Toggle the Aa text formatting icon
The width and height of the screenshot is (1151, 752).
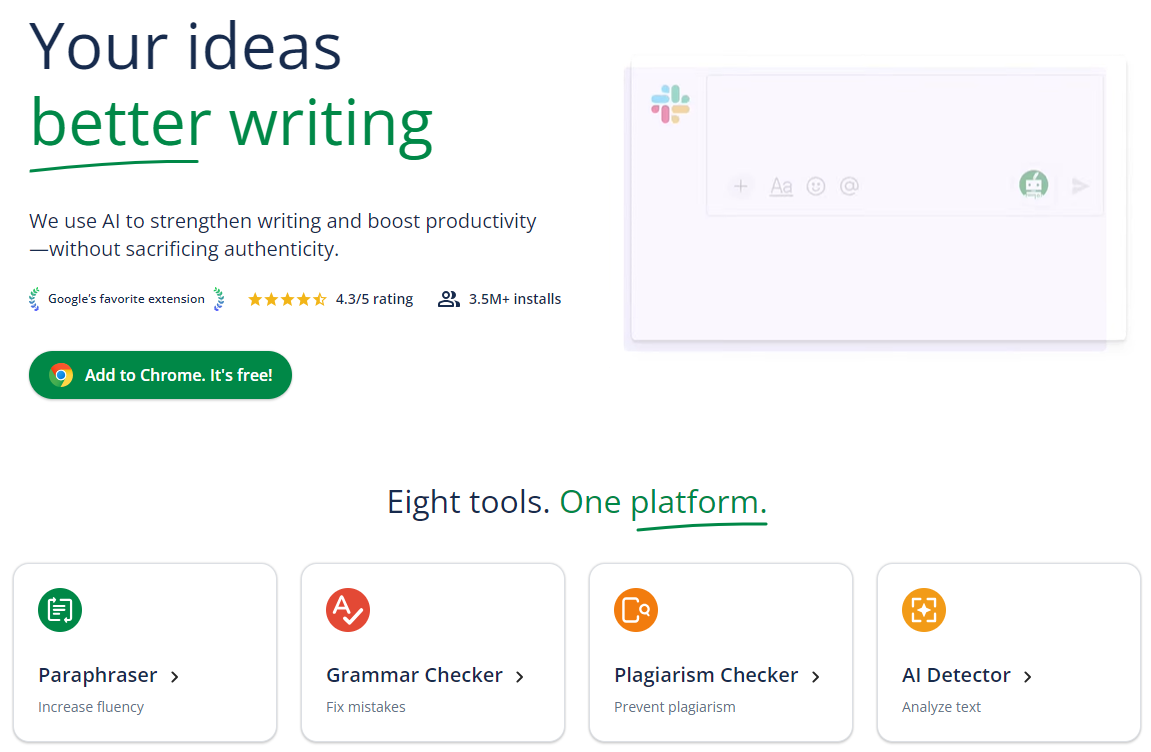click(x=781, y=186)
